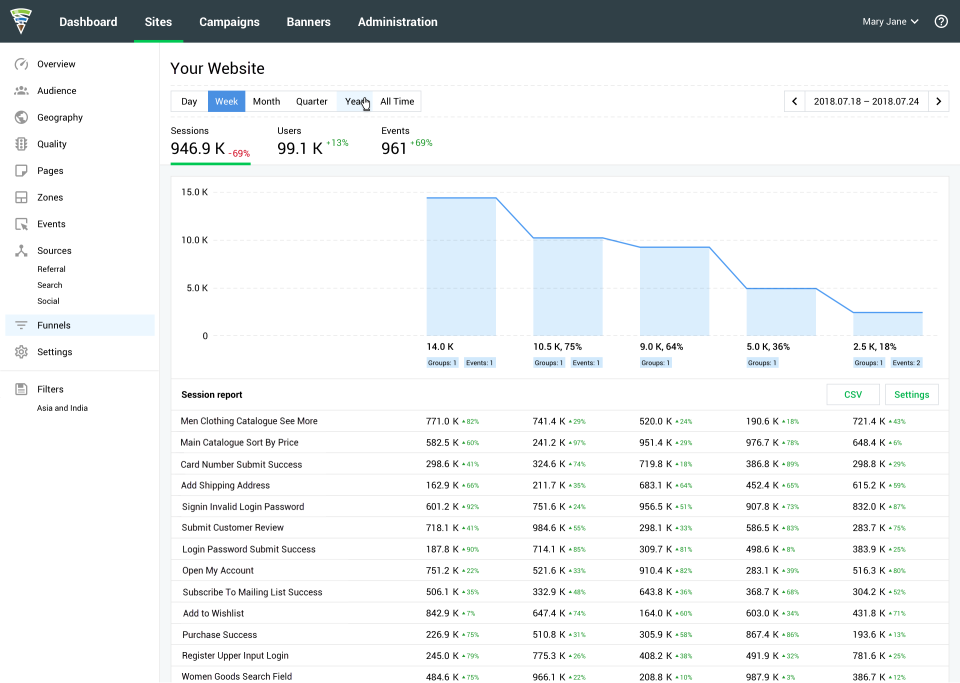
Task: Open the Mary Jane user dropdown
Action: [890, 21]
